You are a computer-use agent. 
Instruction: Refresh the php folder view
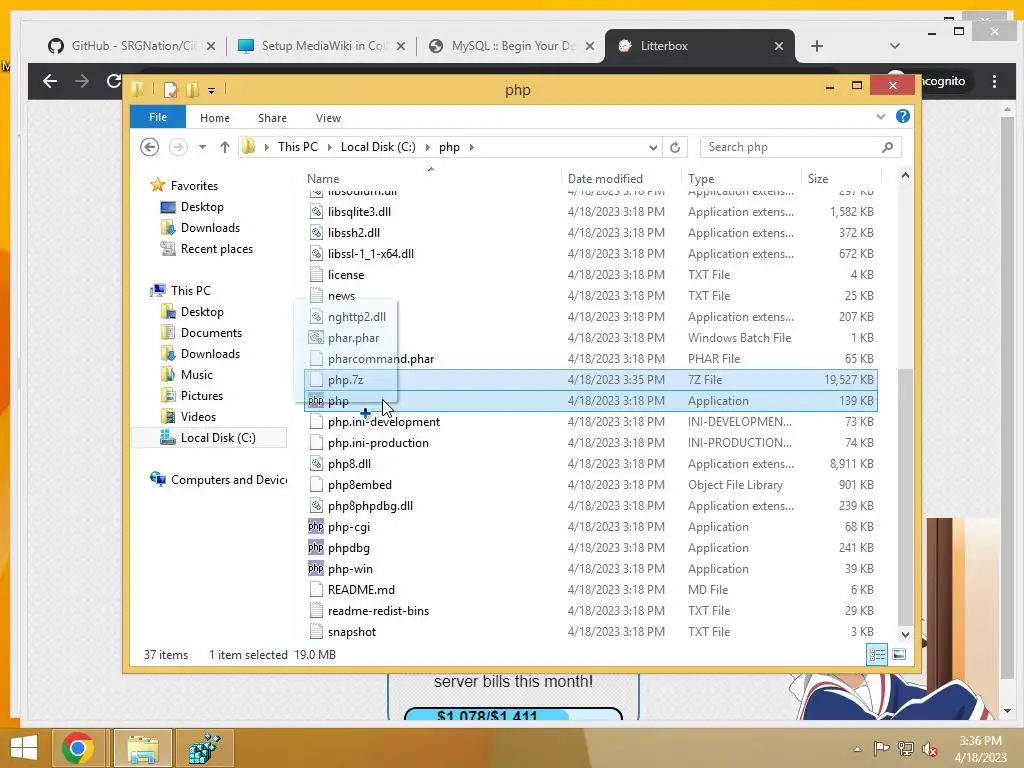675,148
